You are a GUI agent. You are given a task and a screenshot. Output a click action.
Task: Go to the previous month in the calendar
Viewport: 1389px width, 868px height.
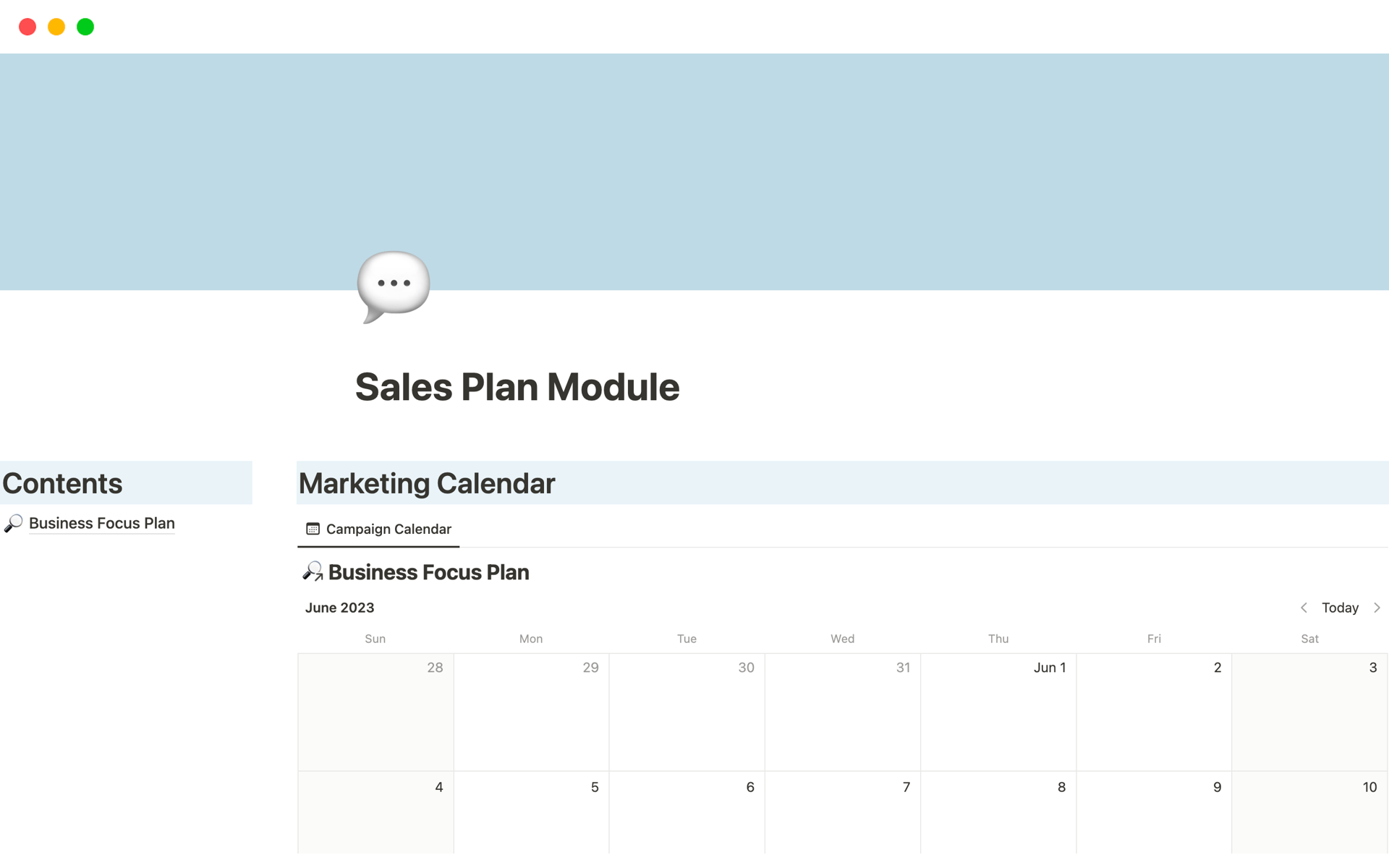[1304, 608]
